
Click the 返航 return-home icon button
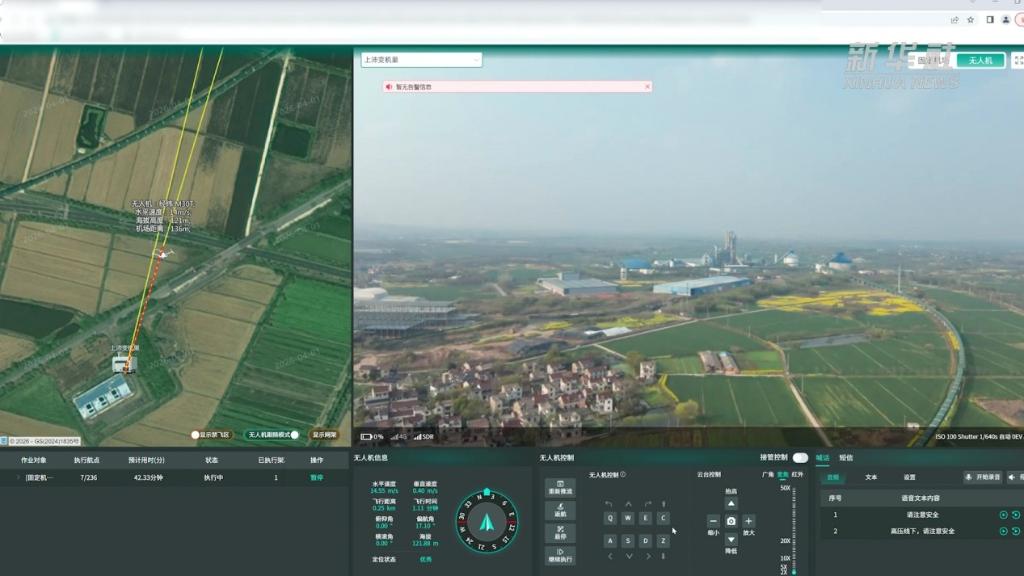click(560, 510)
